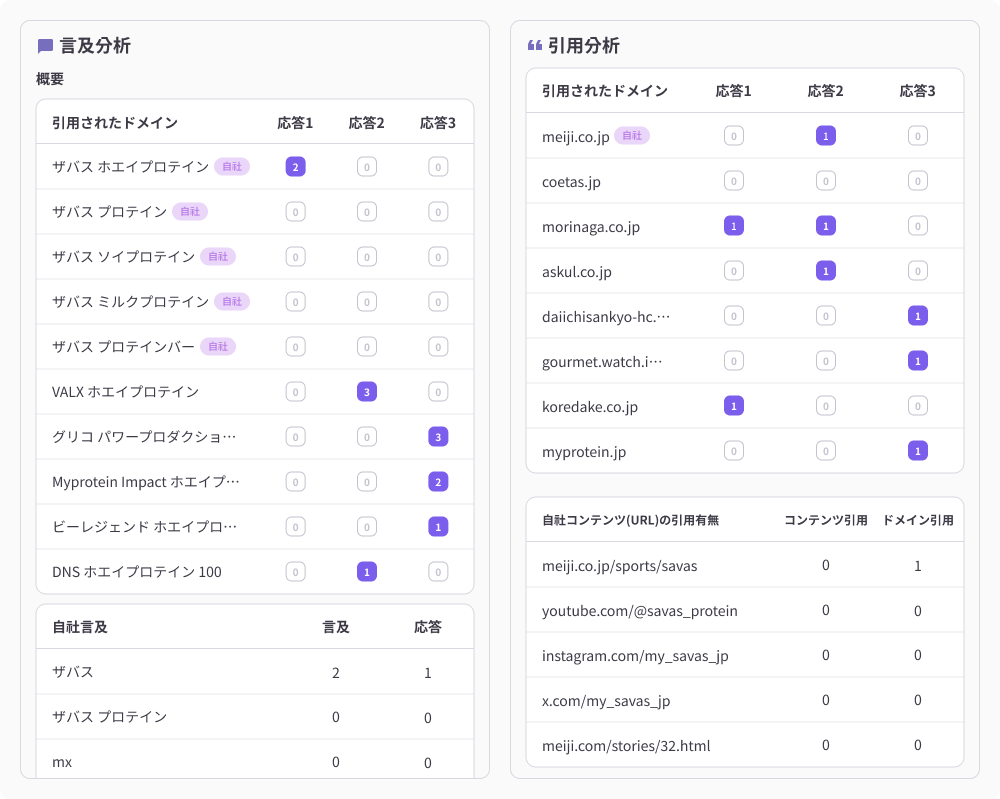The height and width of the screenshot is (799, 1000).
Task: Click the 自社 tag on ザバス ミルクプロテイン
Action: coord(232,302)
